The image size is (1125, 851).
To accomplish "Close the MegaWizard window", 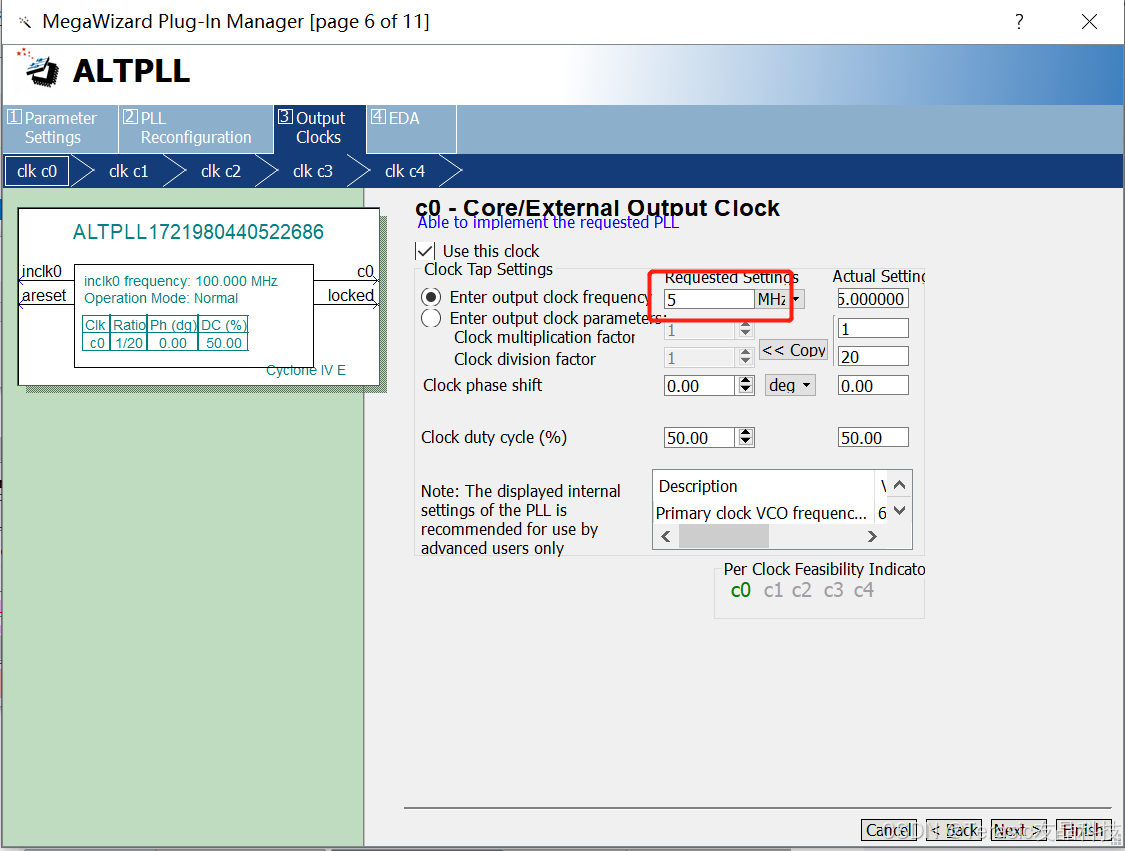I will [1089, 22].
